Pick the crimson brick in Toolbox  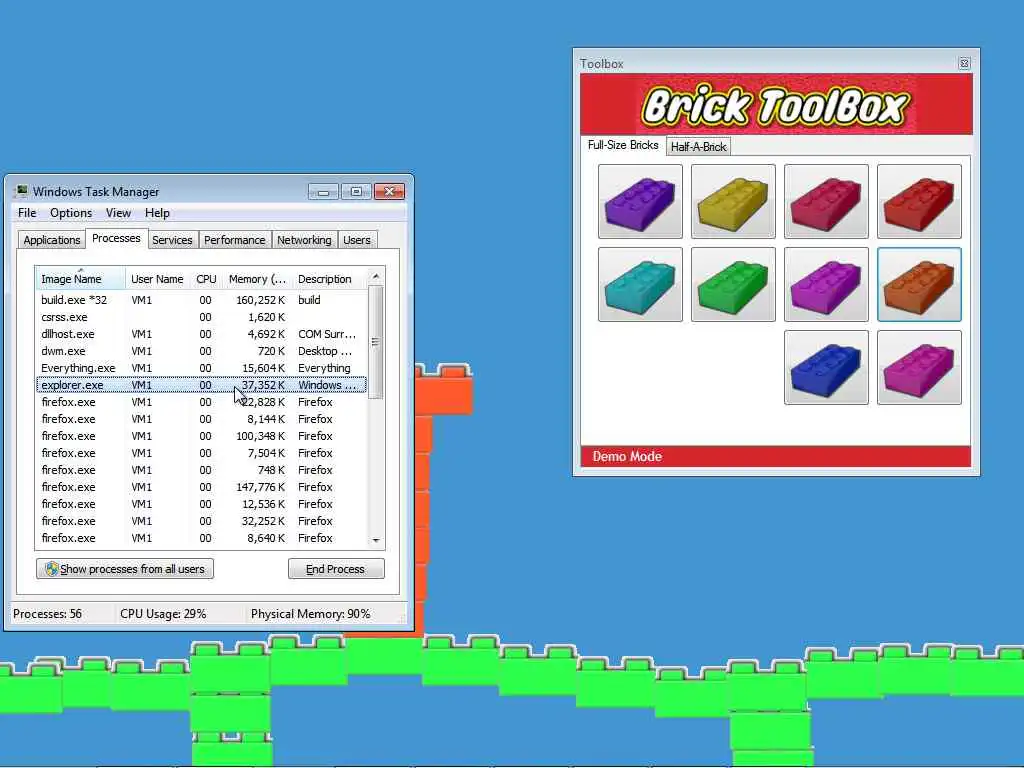[826, 201]
